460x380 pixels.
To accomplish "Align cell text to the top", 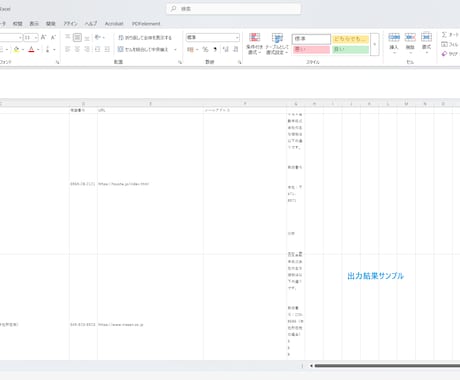I will (x=68, y=37).
